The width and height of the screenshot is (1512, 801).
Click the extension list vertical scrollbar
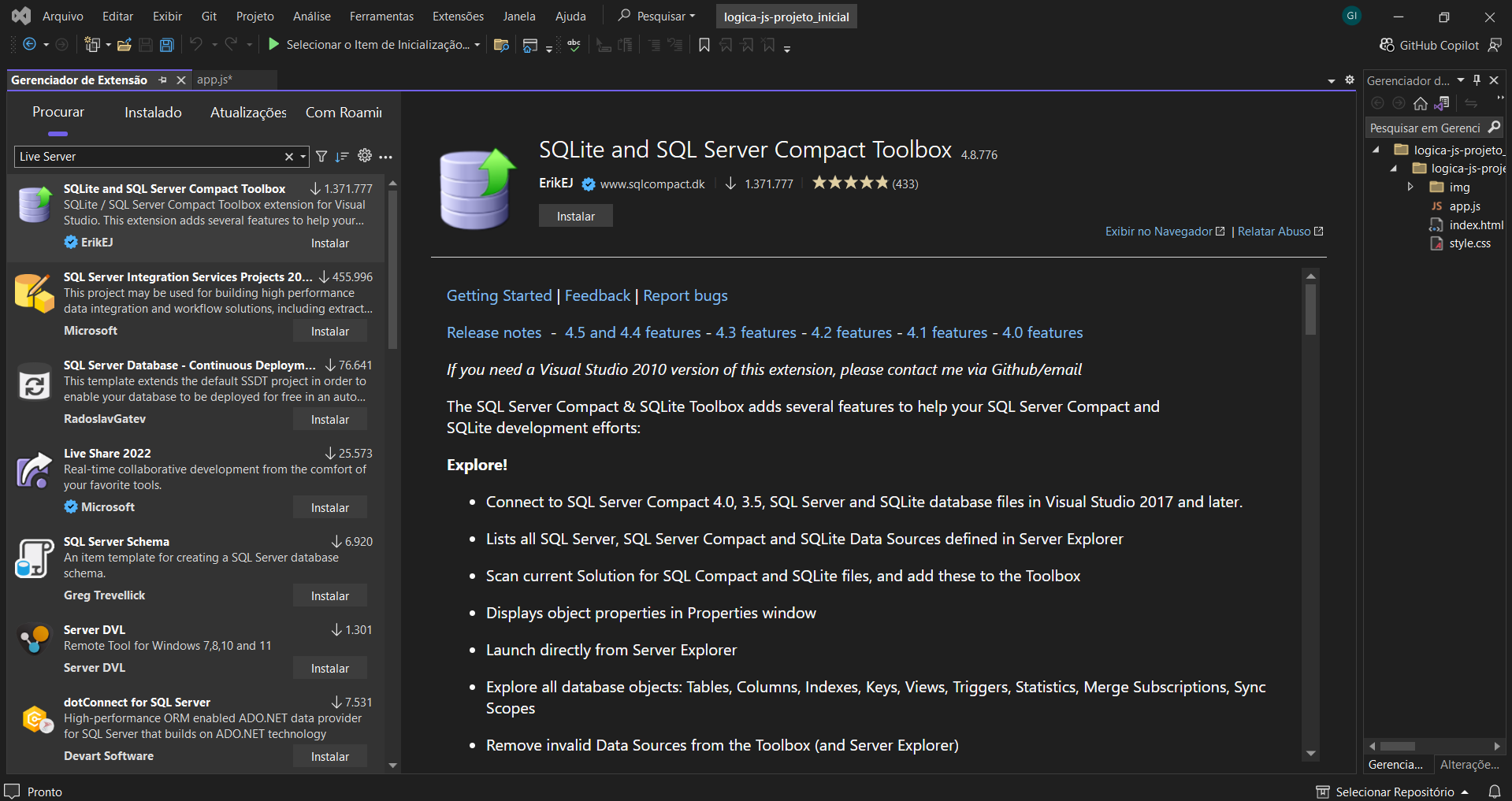[x=392, y=268]
